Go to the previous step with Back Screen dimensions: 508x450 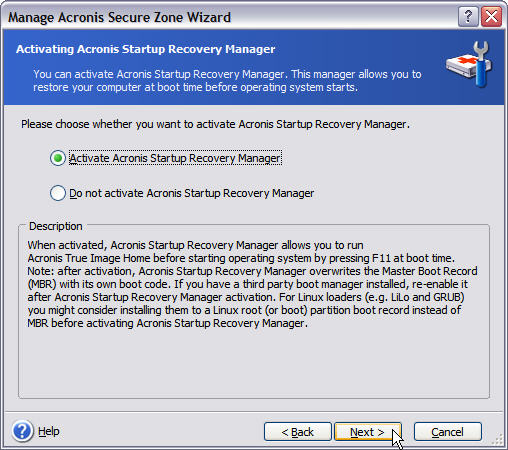298,432
